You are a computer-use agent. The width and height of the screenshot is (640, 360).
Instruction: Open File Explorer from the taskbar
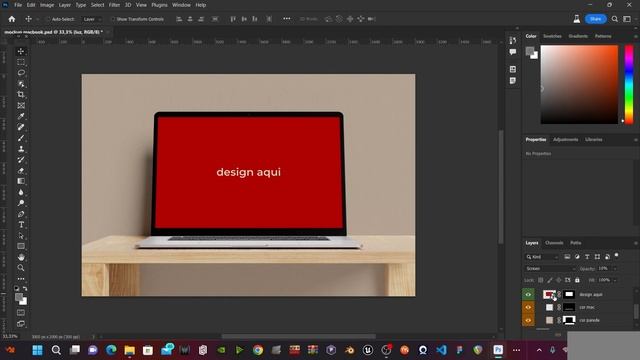[x=129, y=350]
